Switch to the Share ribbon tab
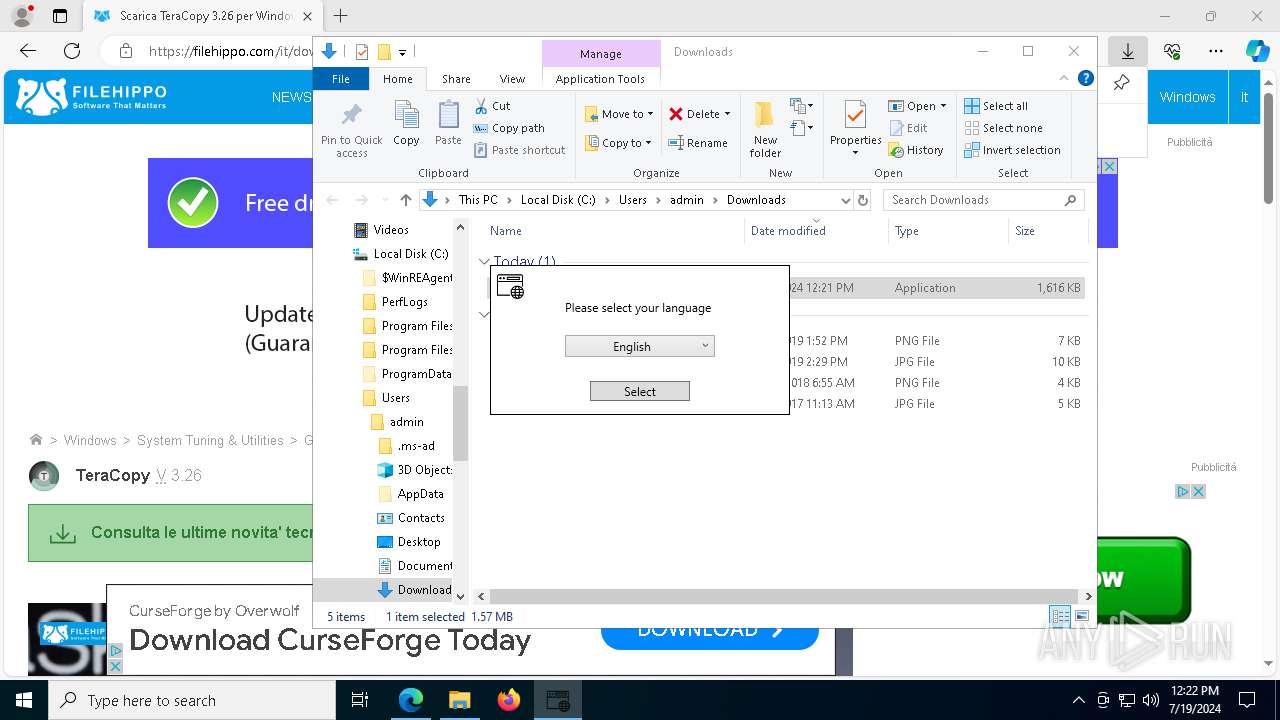The height and width of the screenshot is (720, 1280). point(456,79)
